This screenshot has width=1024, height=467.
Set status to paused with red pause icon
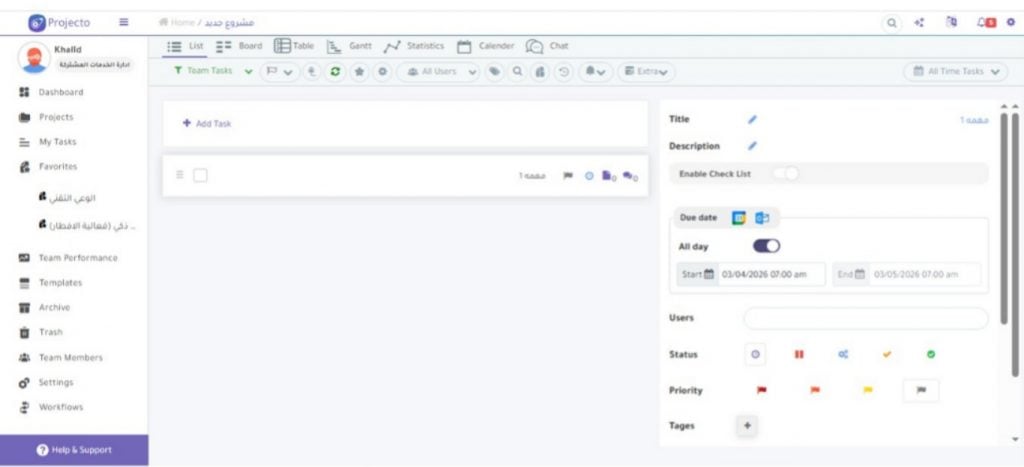[x=799, y=355]
